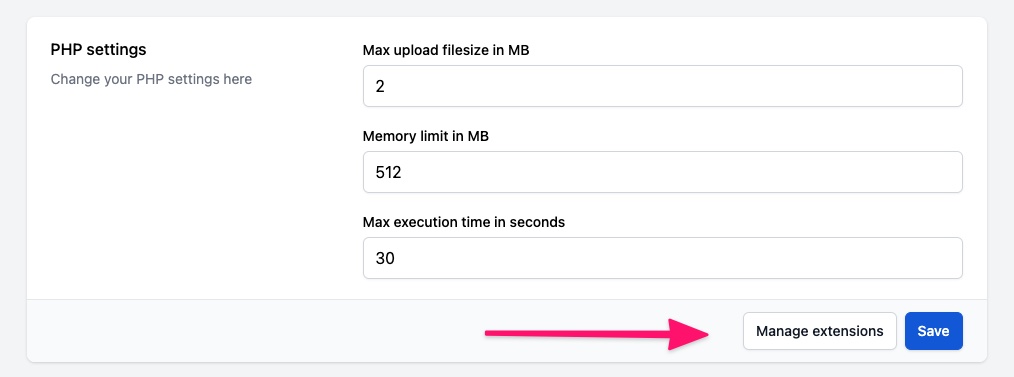Place cursor on value 512 in memory field
The width and height of the screenshot is (1014, 377).
[x=389, y=172]
